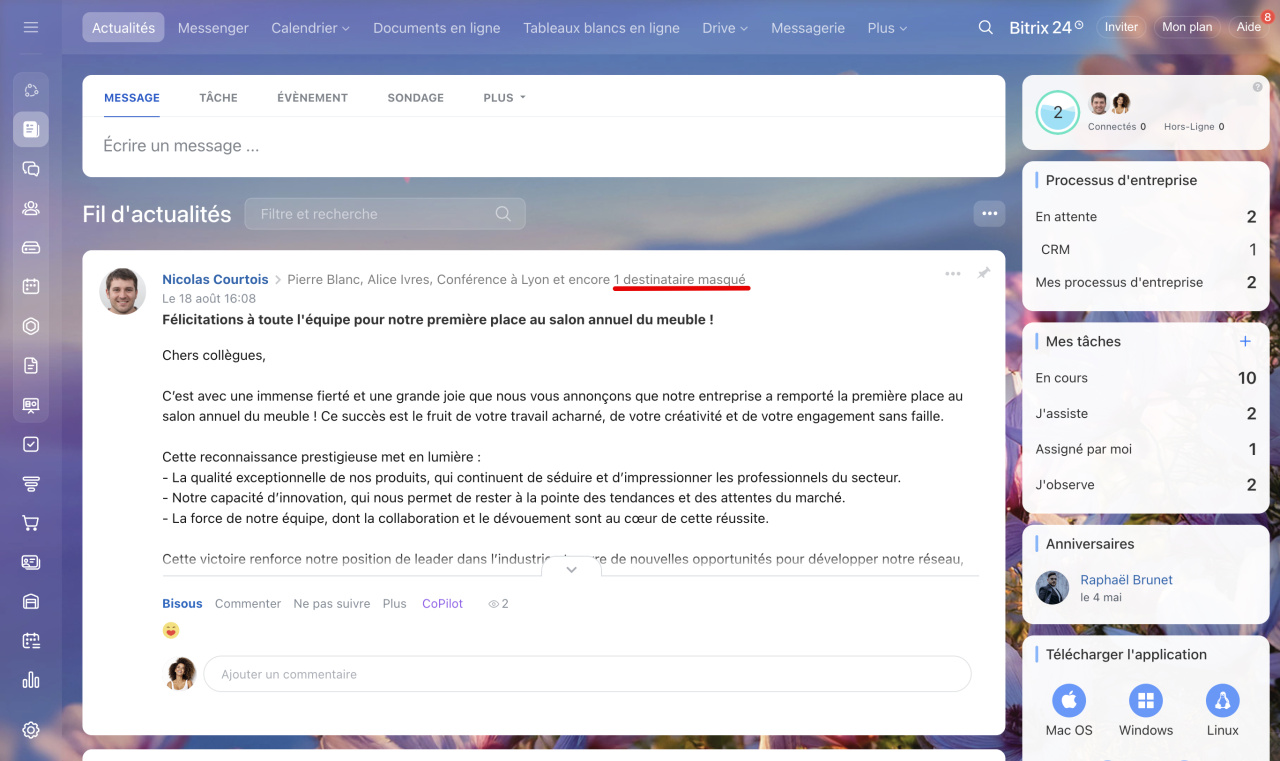The height and width of the screenshot is (761, 1280).
Task: Click the Mon plan button
Action: [1187, 27]
